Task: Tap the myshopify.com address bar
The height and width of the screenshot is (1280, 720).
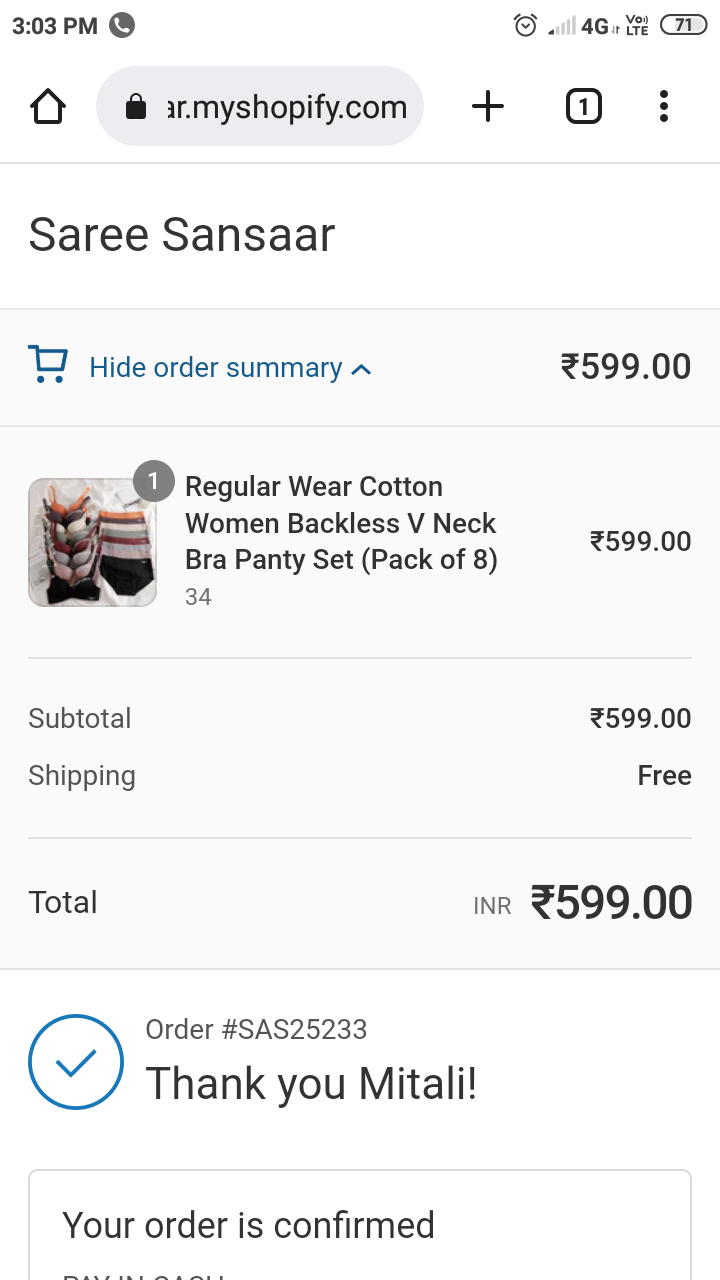Action: (286, 107)
